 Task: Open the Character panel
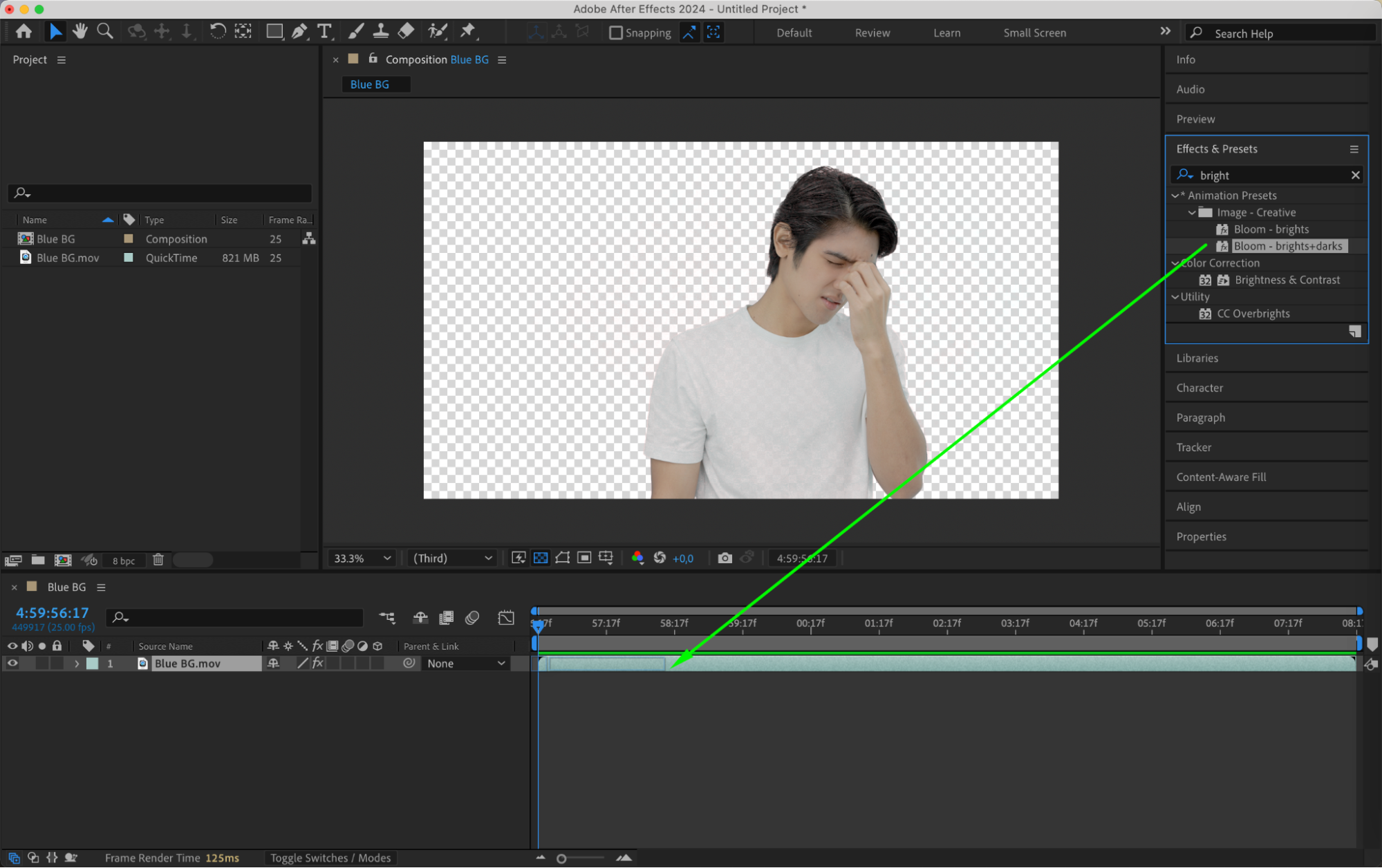click(x=1199, y=388)
